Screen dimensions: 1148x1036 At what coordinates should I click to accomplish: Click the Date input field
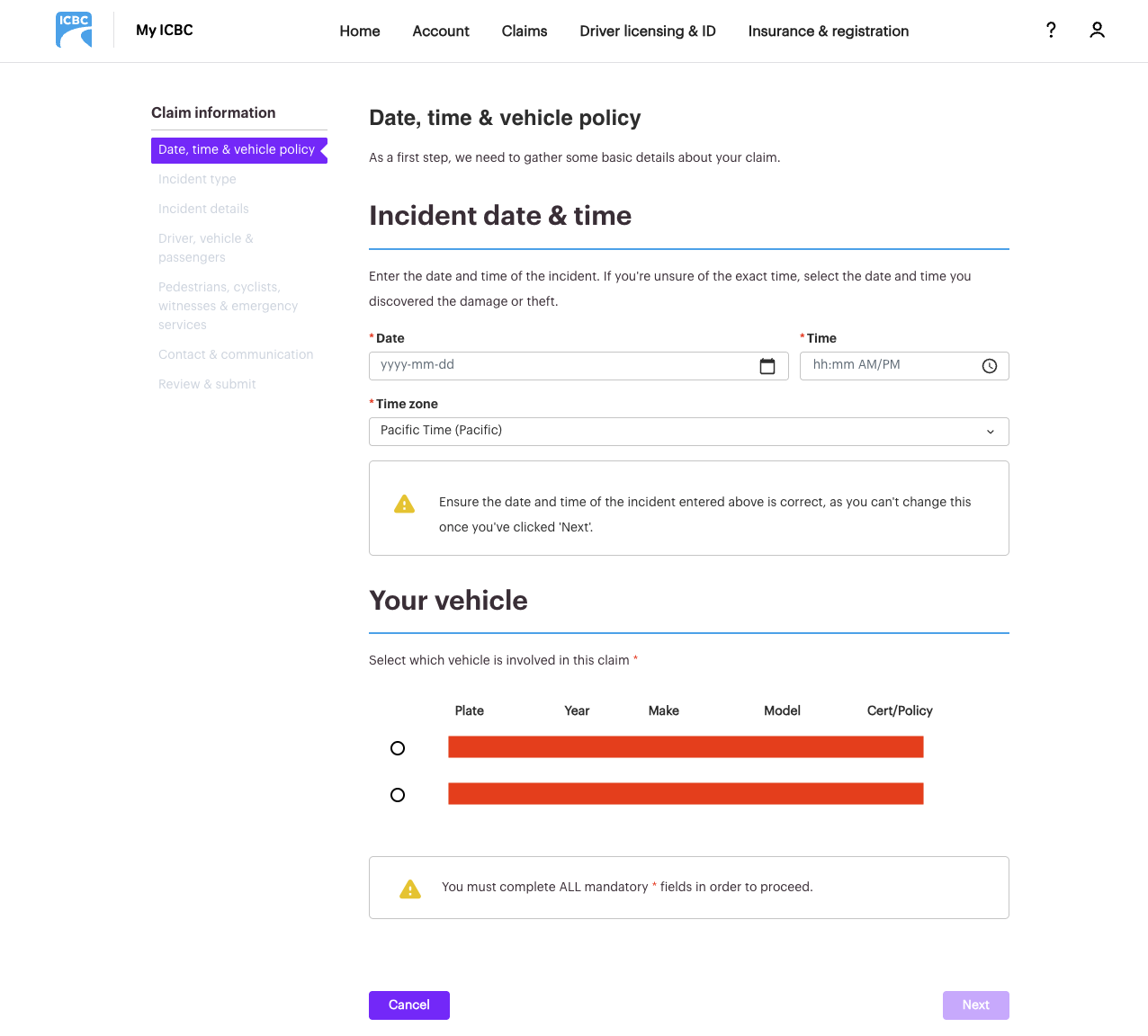click(x=562, y=366)
